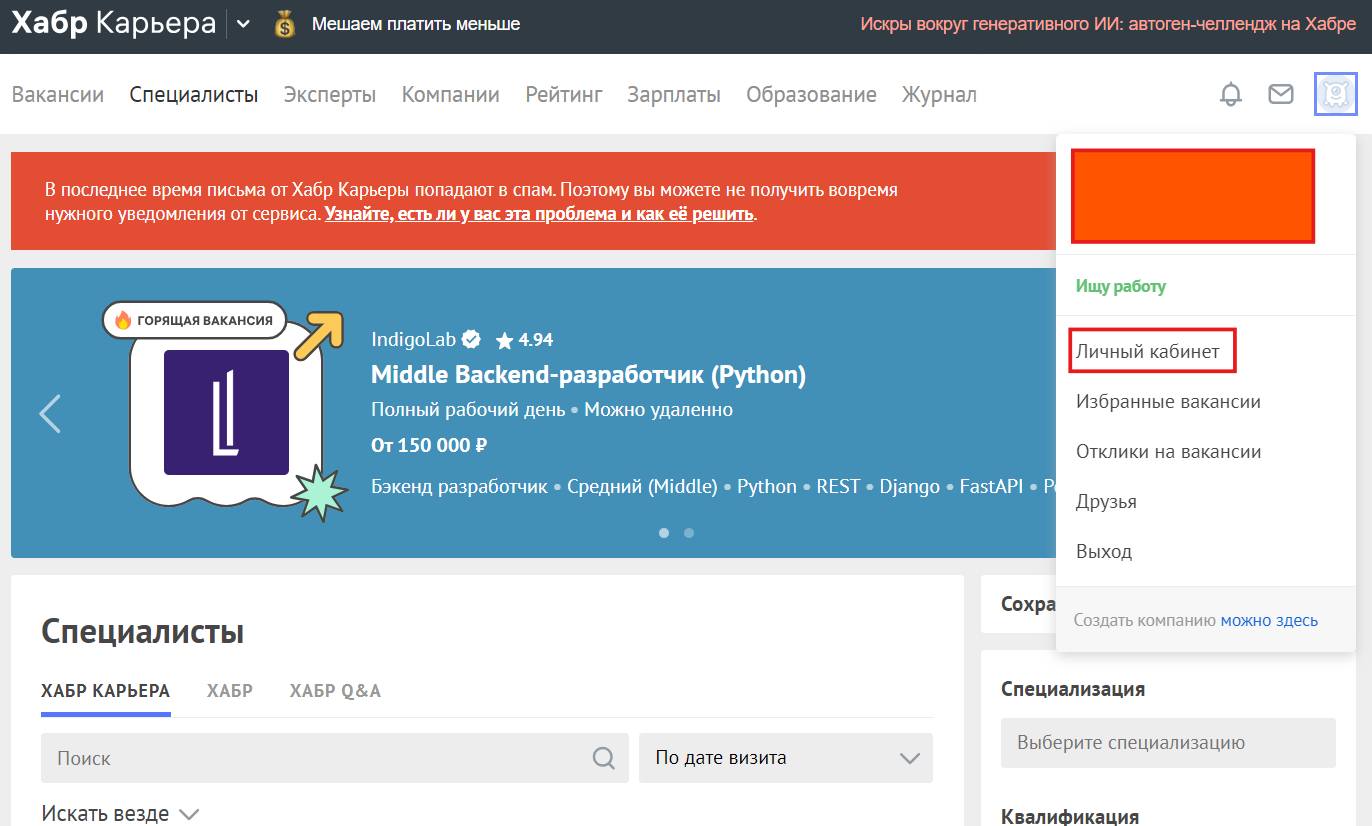Click the user avatar icon
1372x826 pixels.
pos(1335,94)
